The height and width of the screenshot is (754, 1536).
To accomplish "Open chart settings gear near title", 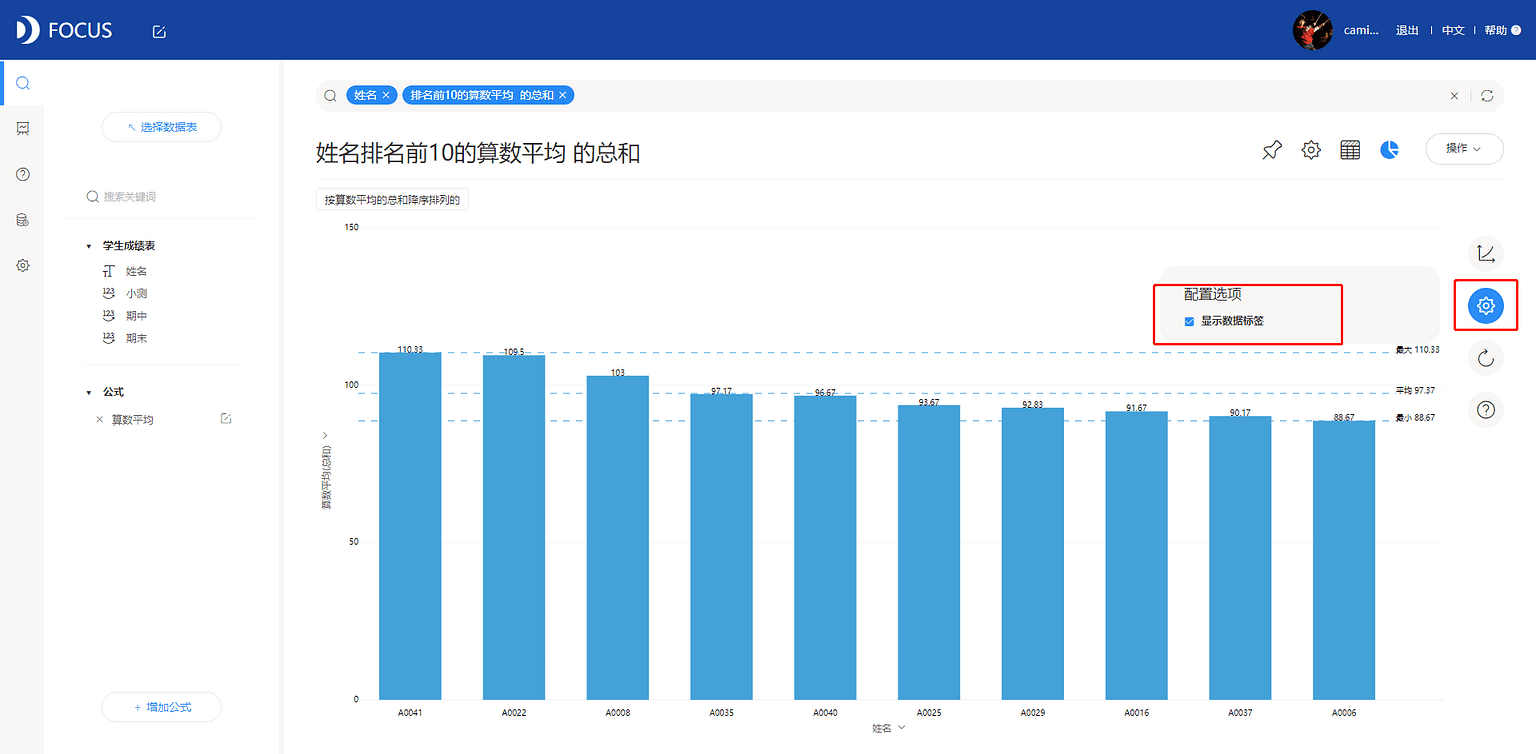I will pyautogui.click(x=1311, y=150).
